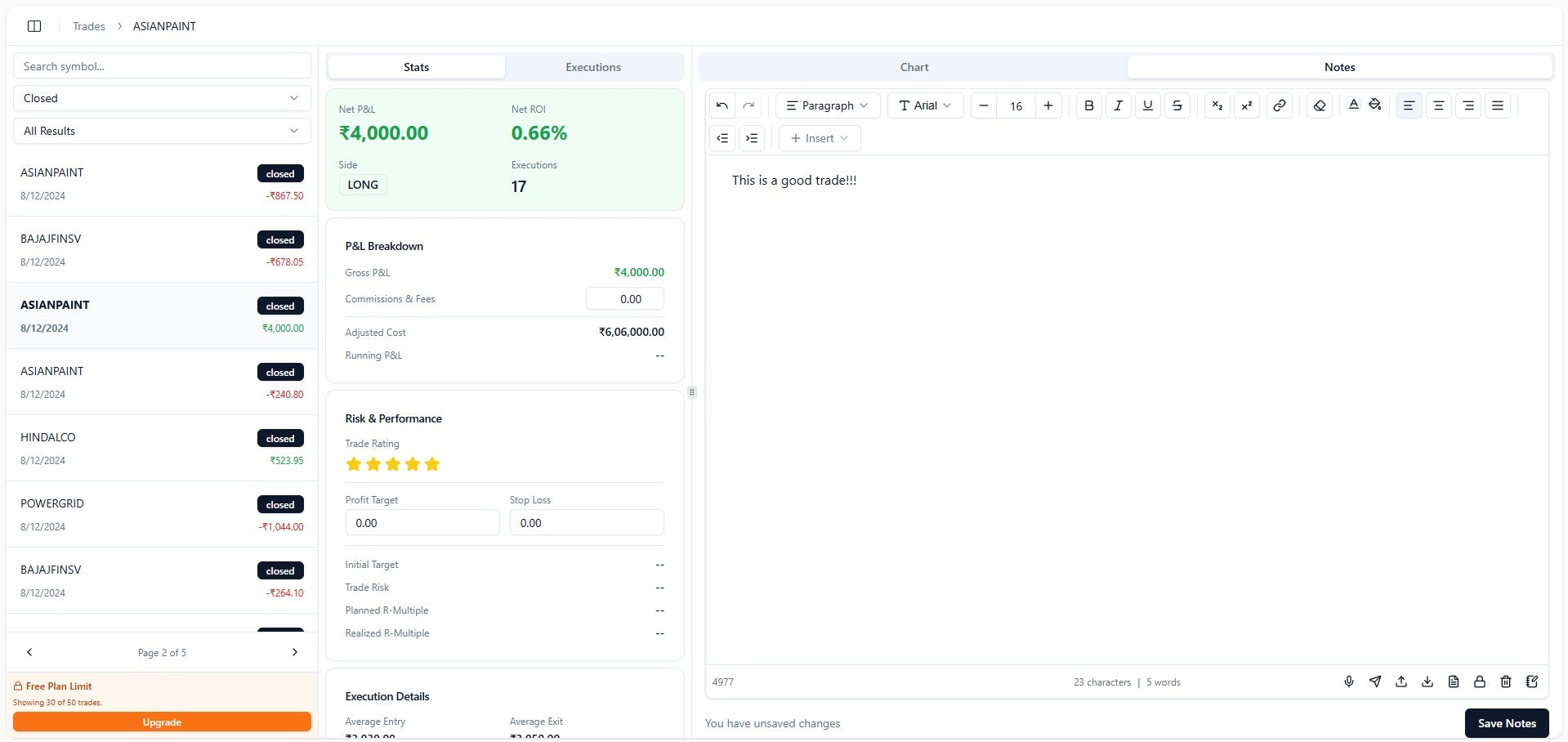Switch to the Executions tab
Screen dimensions: 1568x742
(x=593, y=67)
